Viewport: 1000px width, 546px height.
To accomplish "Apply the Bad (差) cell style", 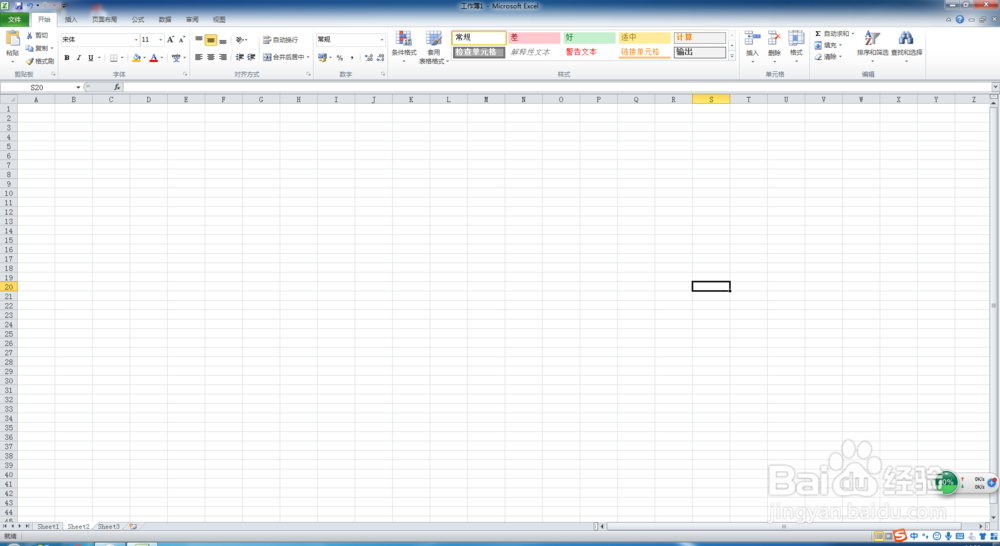I will pyautogui.click(x=534, y=38).
